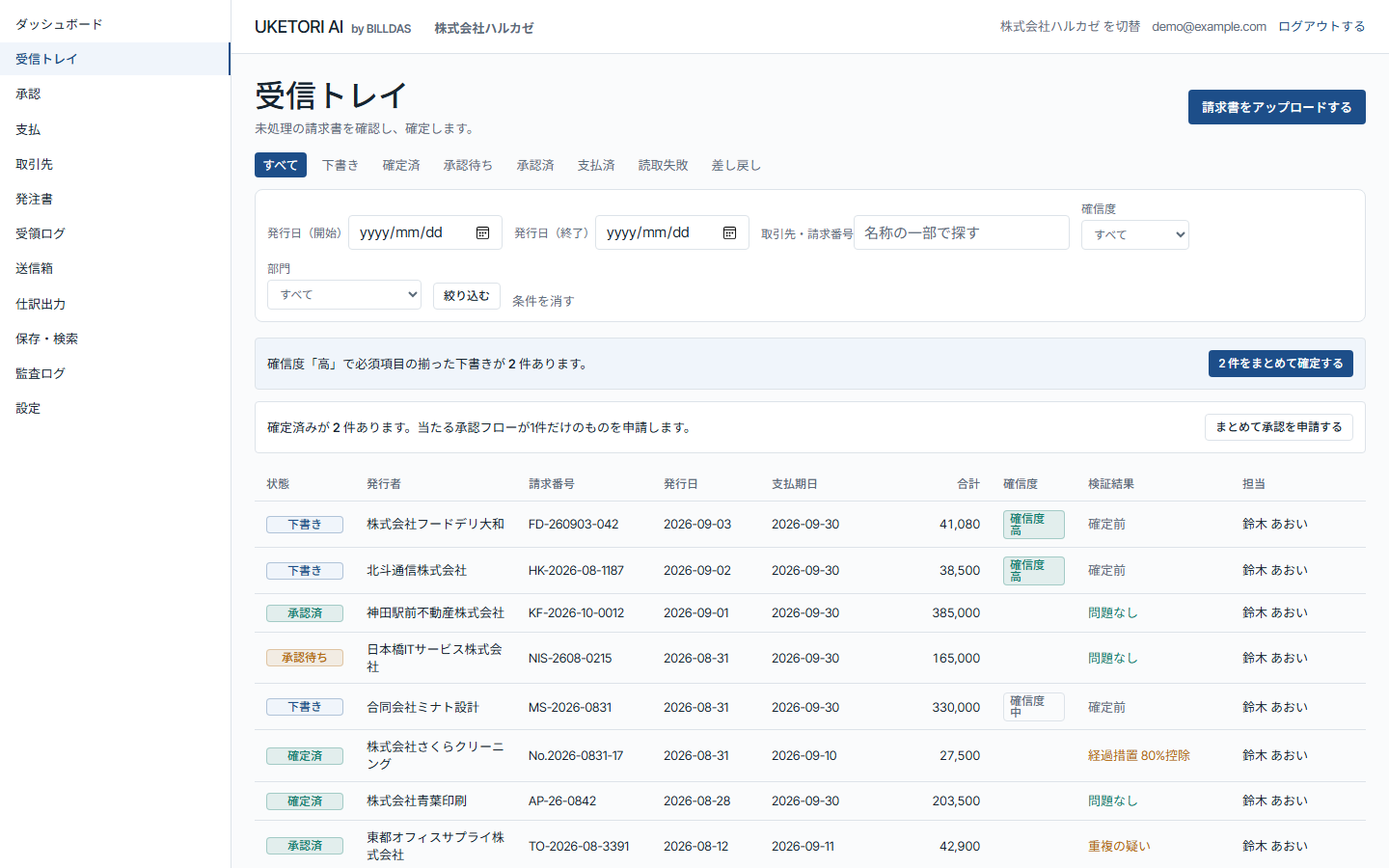Expand the 確信度 dropdown
This screenshot has height=868, width=1389.
click(x=1134, y=234)
